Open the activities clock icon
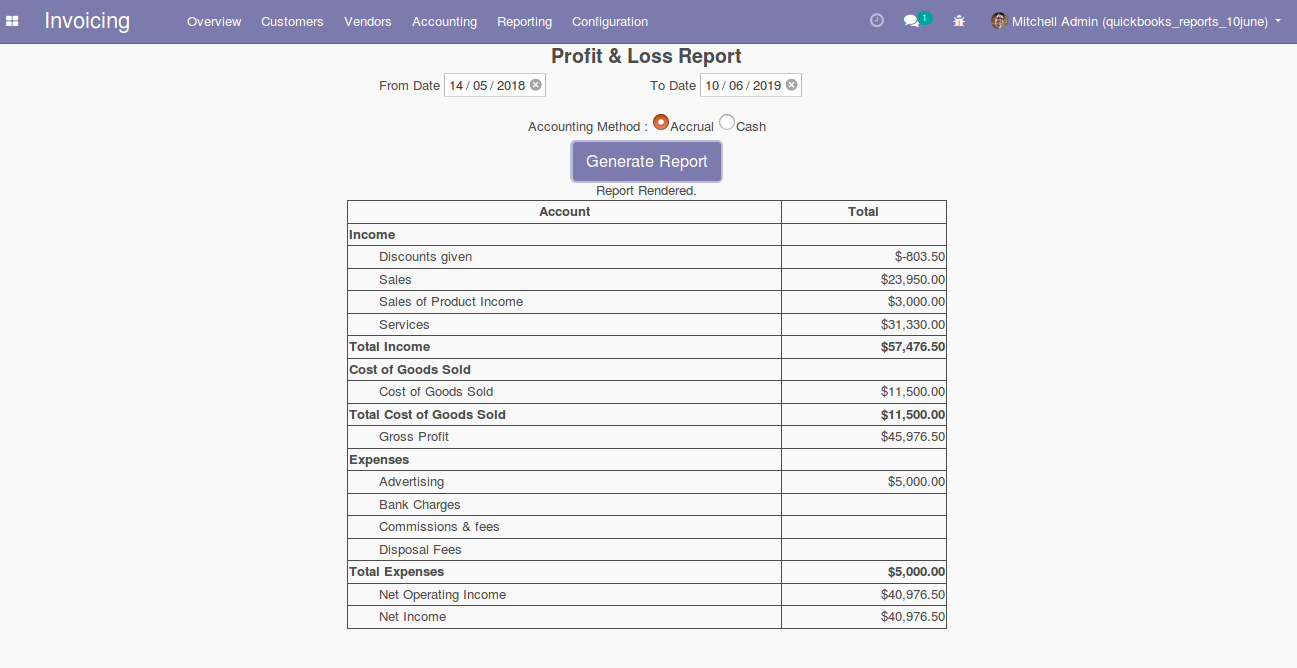Screen dimensions: 1297x668 pyautogui.click(x=877, y=21)
